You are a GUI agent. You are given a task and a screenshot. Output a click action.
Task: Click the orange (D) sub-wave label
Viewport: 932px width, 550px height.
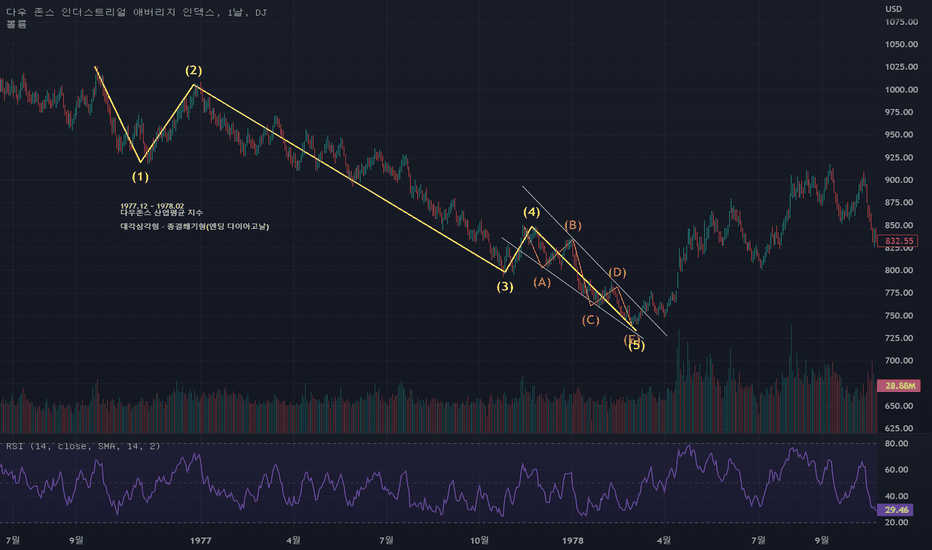click(x=618, y=272)
